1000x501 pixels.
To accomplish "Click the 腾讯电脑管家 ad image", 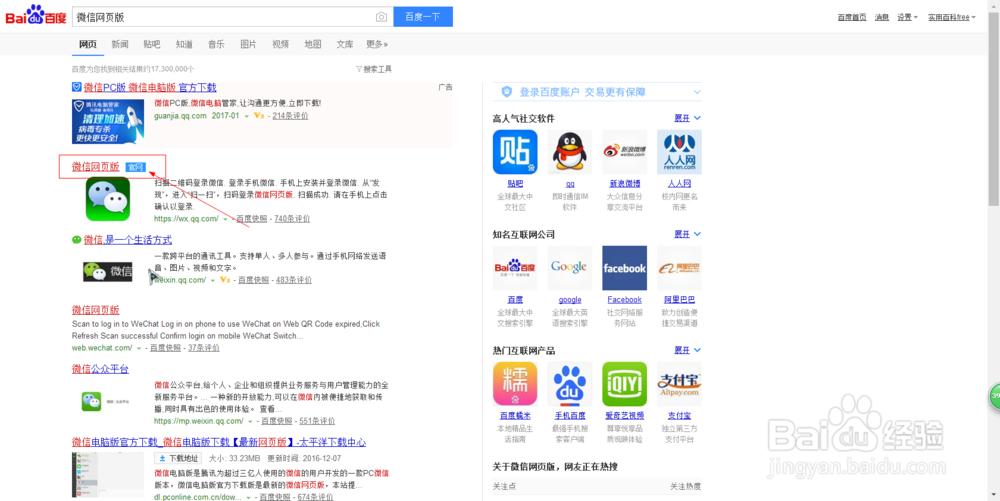I will click(108, 121).
